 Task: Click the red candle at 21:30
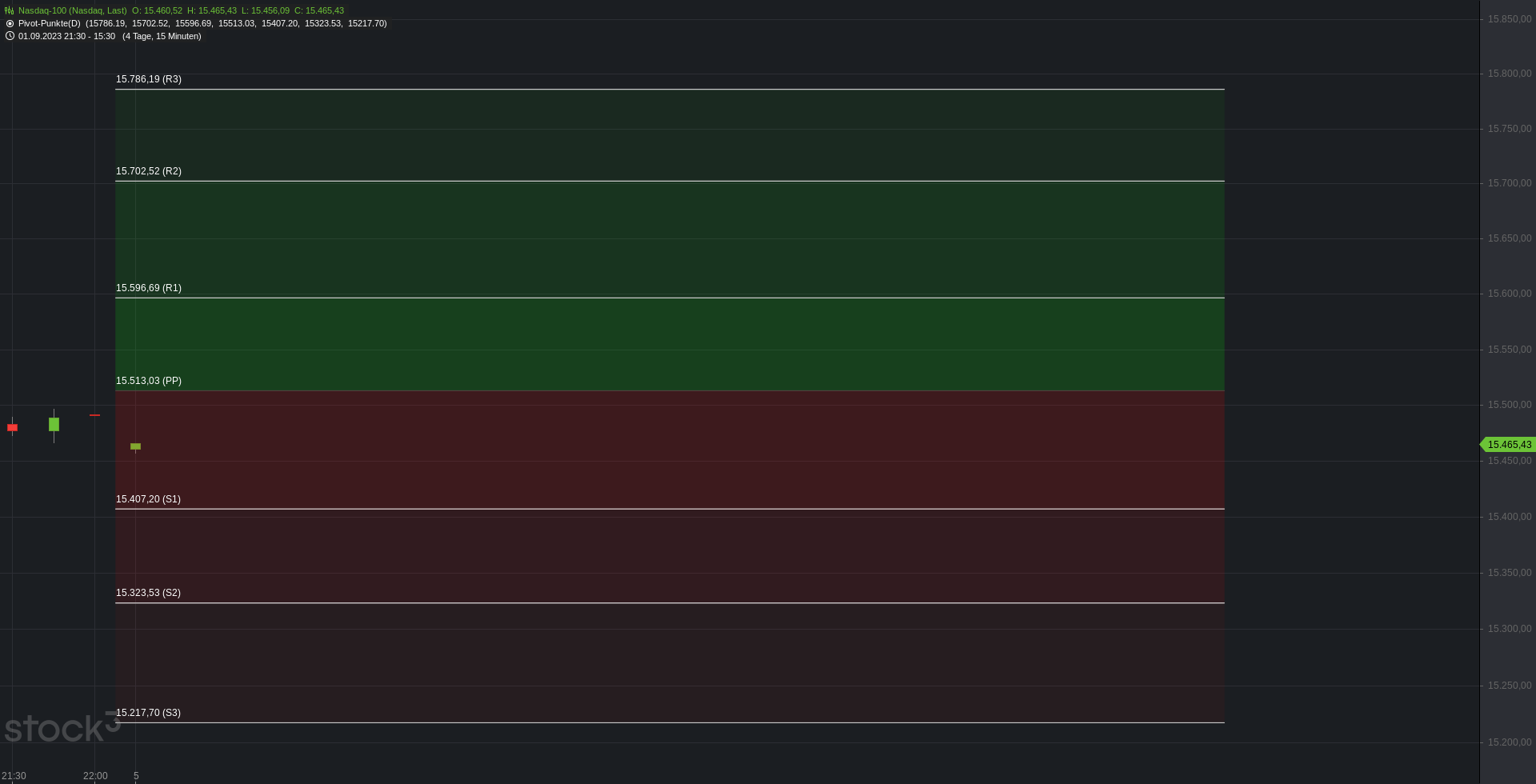(12, 428)
